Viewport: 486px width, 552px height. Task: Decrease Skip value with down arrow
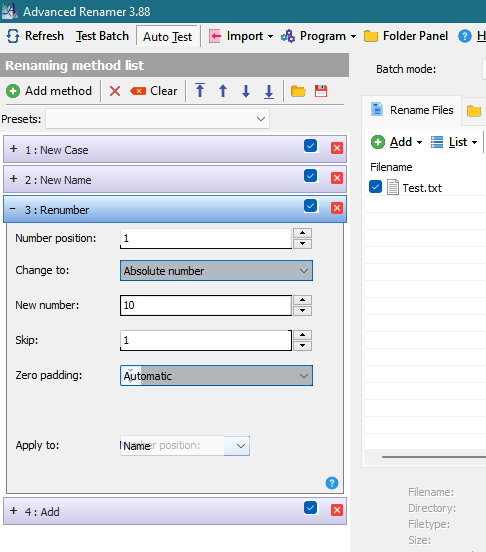(302, 346)
